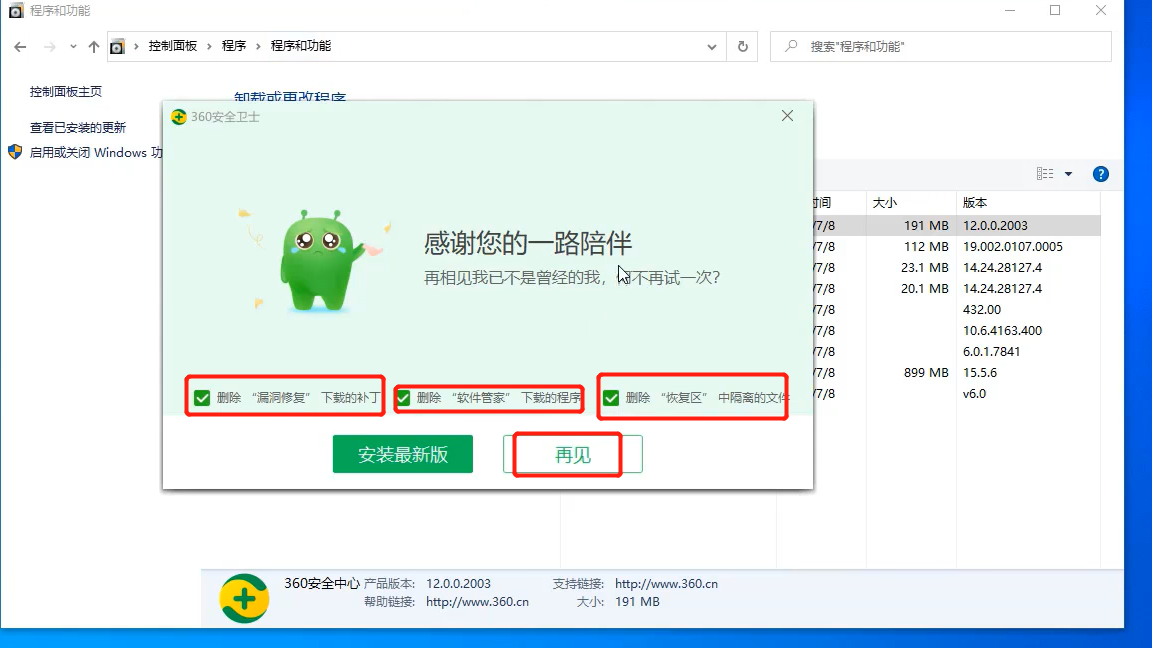Uncheck 删除软件管家下载的程序
The width and height of the screenshot is (1152, 648).
(407, 397)
